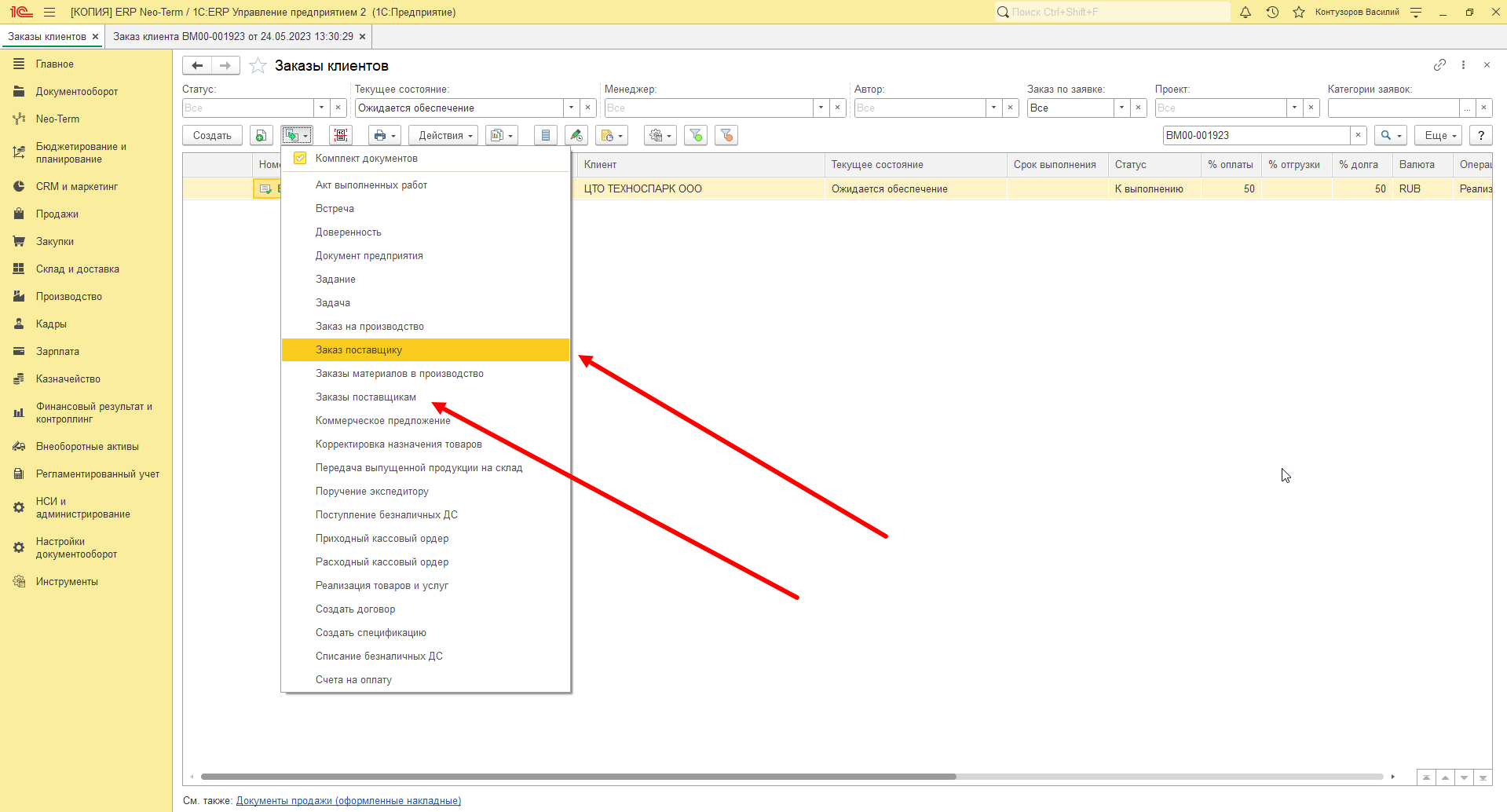Open the gear settings dropdown icon
This screenshot has width=1507, height=812.
point(660,136)
